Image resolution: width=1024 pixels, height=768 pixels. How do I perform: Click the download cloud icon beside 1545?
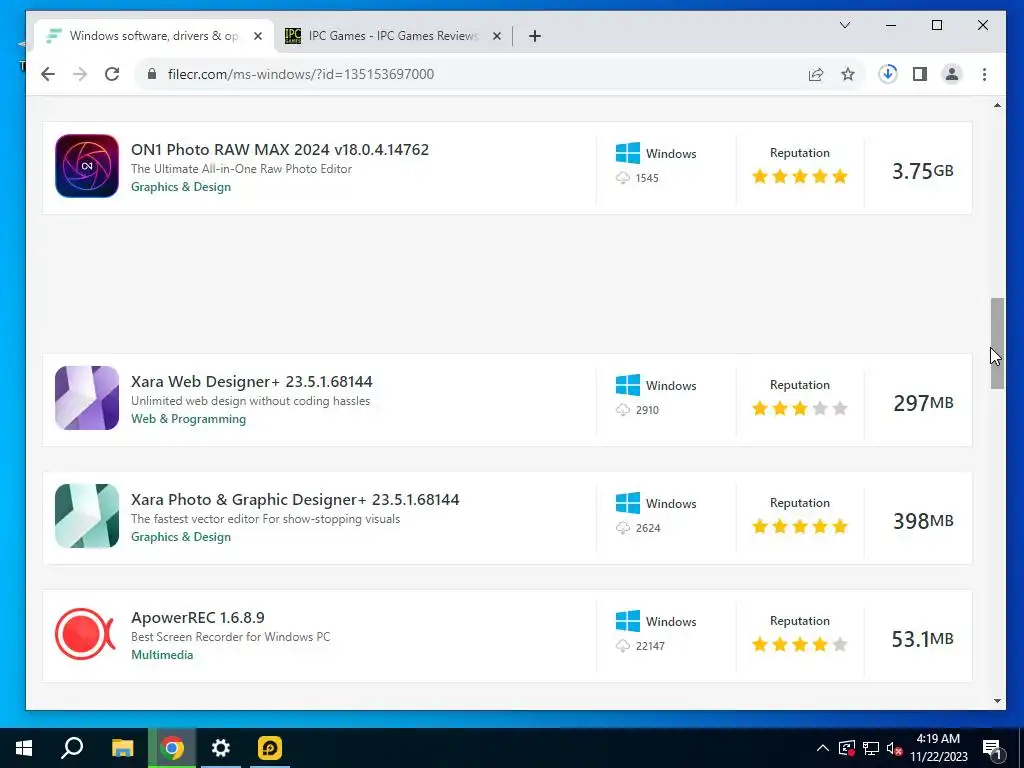click(x=623, y=178)
